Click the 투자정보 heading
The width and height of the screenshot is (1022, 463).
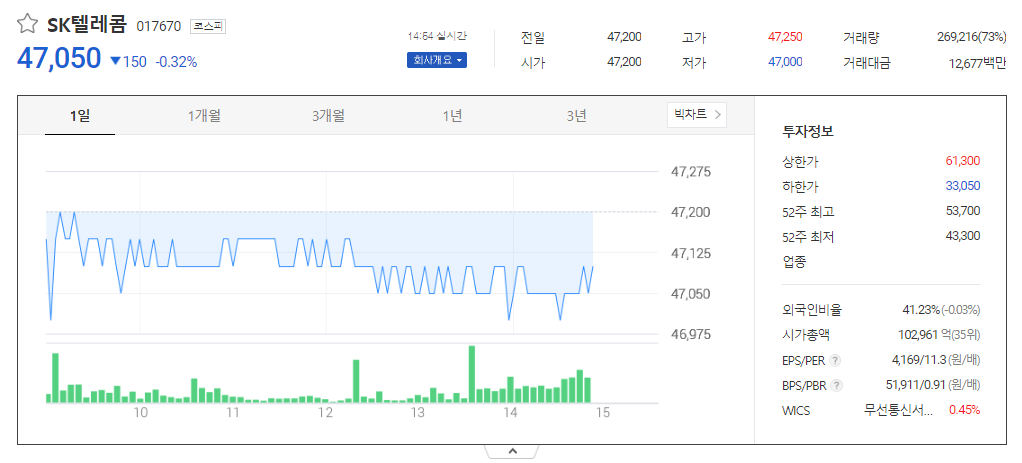[x=808, y=131]
